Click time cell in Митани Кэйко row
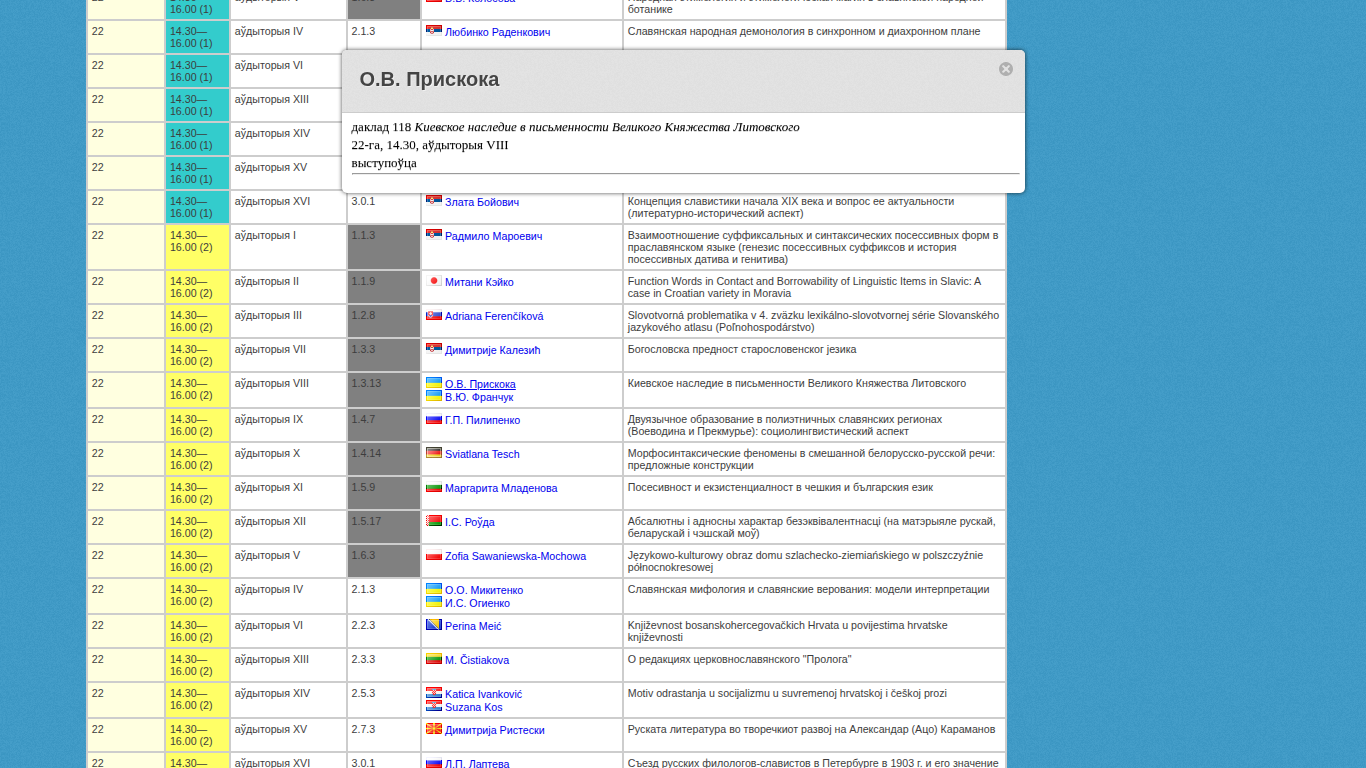Viewport: 1366px width, 768px height. pos(197,287)
